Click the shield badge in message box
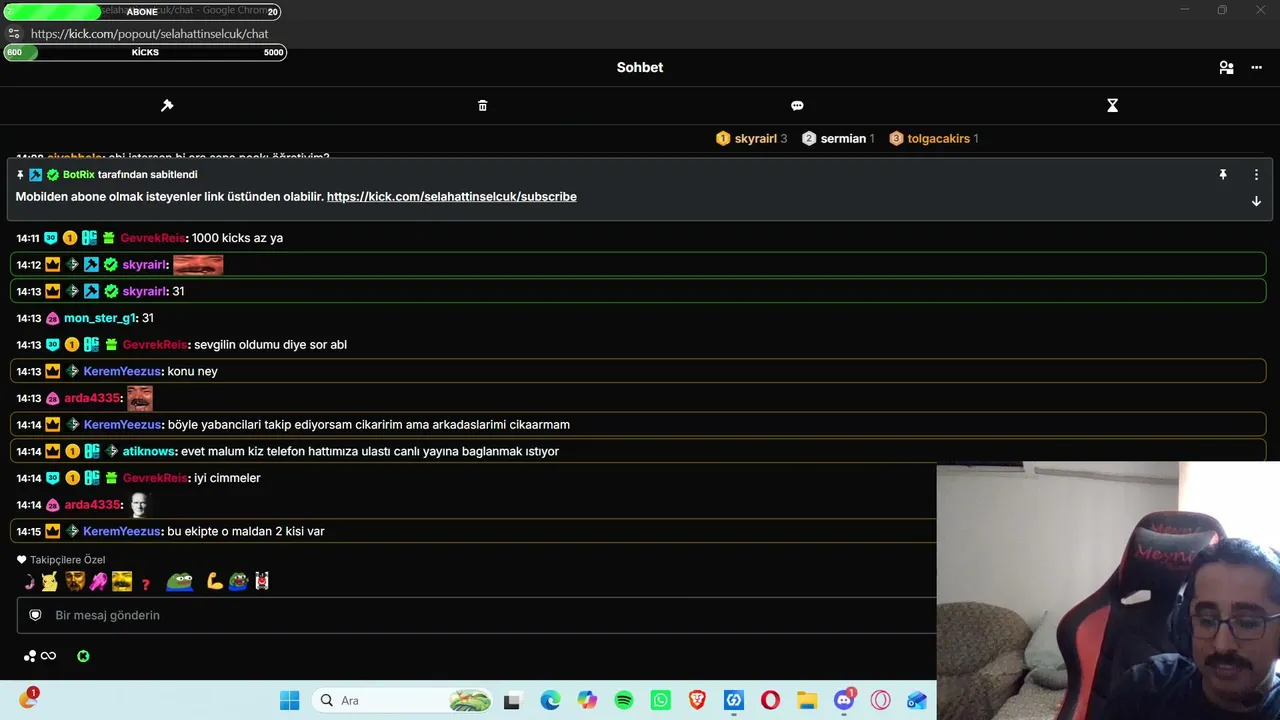Viewport: 1280px width, 720px height. click(35, 616)
